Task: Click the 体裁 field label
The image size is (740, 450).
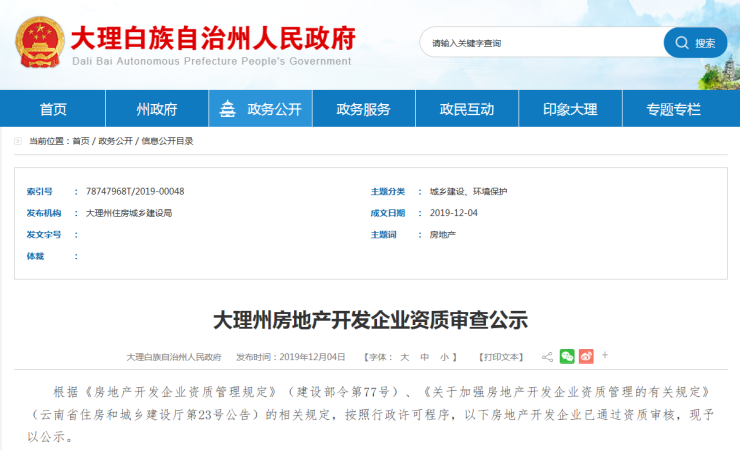Action: coord(35,257)
